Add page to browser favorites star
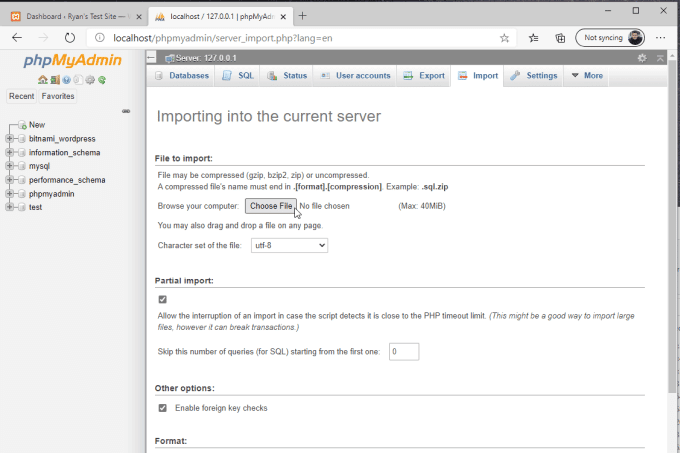 click(x=505, y=37)
